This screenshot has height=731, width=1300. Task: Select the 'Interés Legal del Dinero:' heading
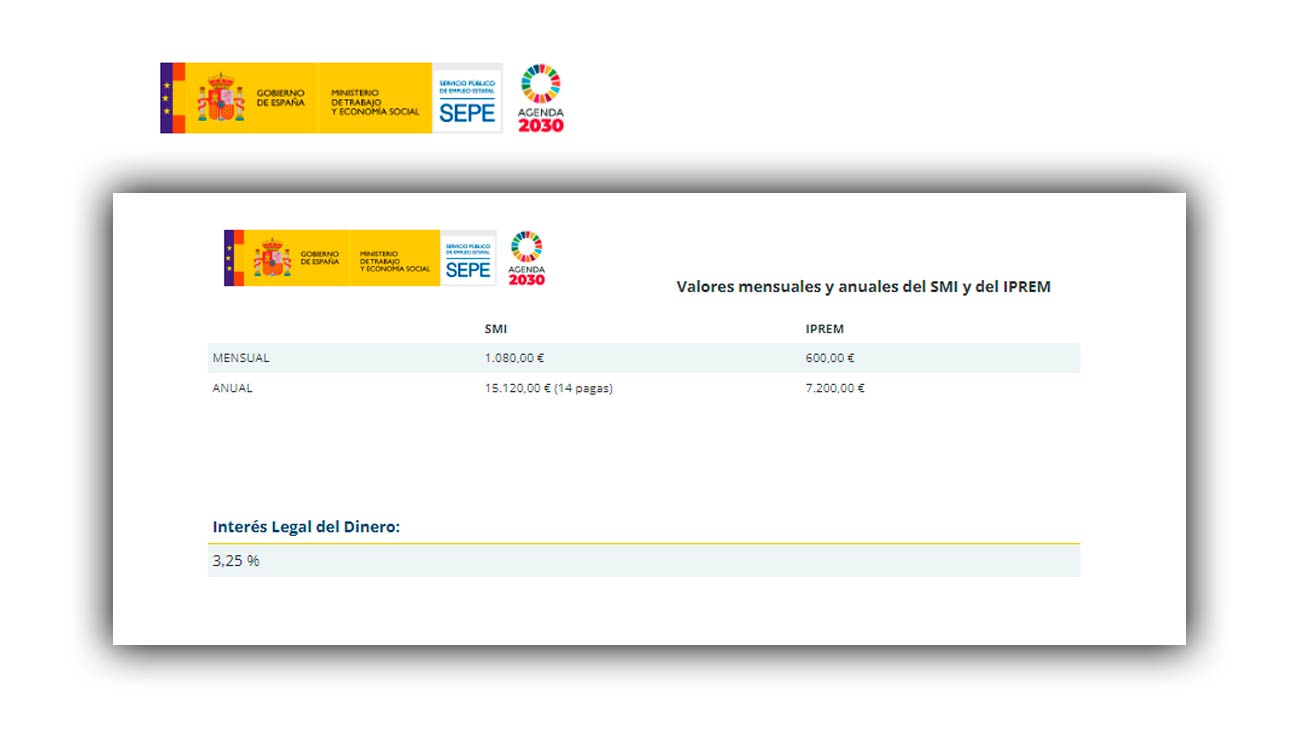coord(306,527)
